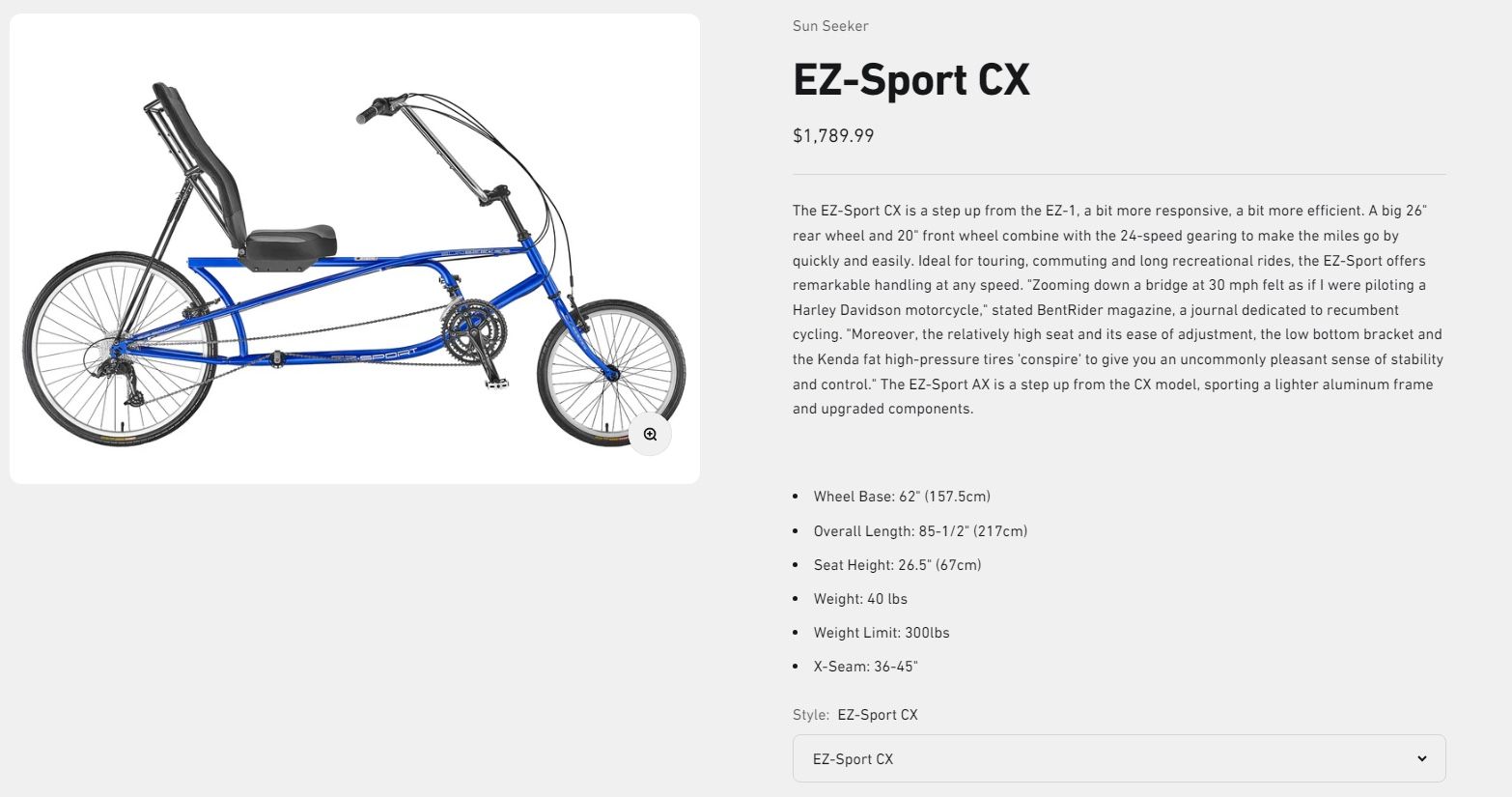The height and width of the screenshot is (797, 1512).
Task: Open the EZ-Sport CX style dropdown
Action: point(1118,758)
